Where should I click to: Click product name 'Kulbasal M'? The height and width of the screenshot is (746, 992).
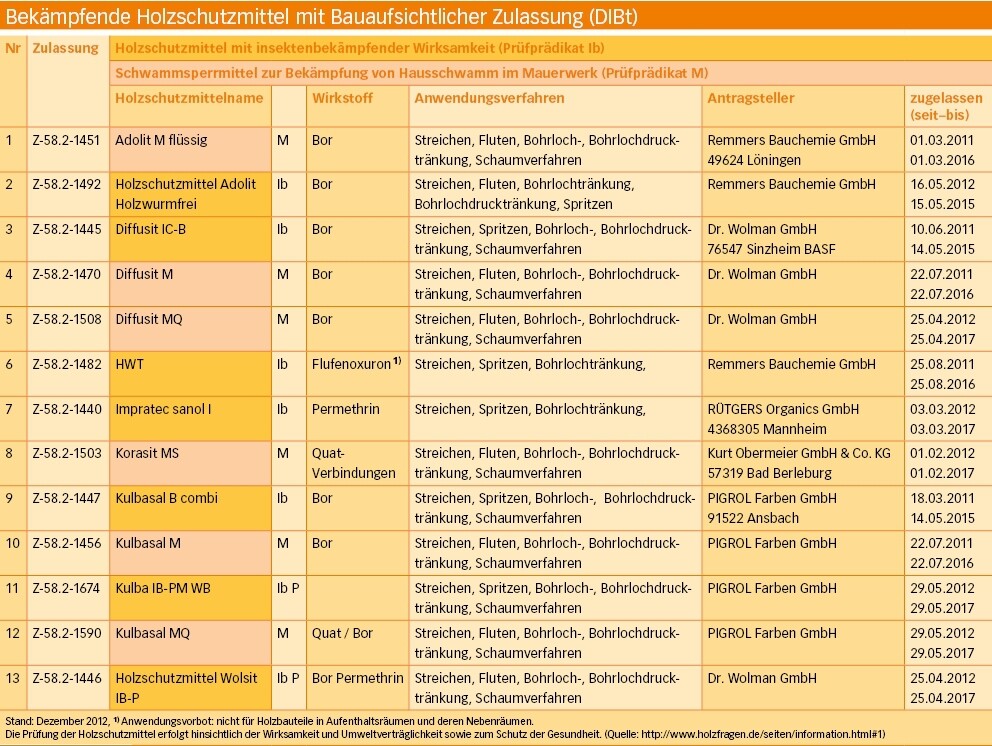pos(148,544)
